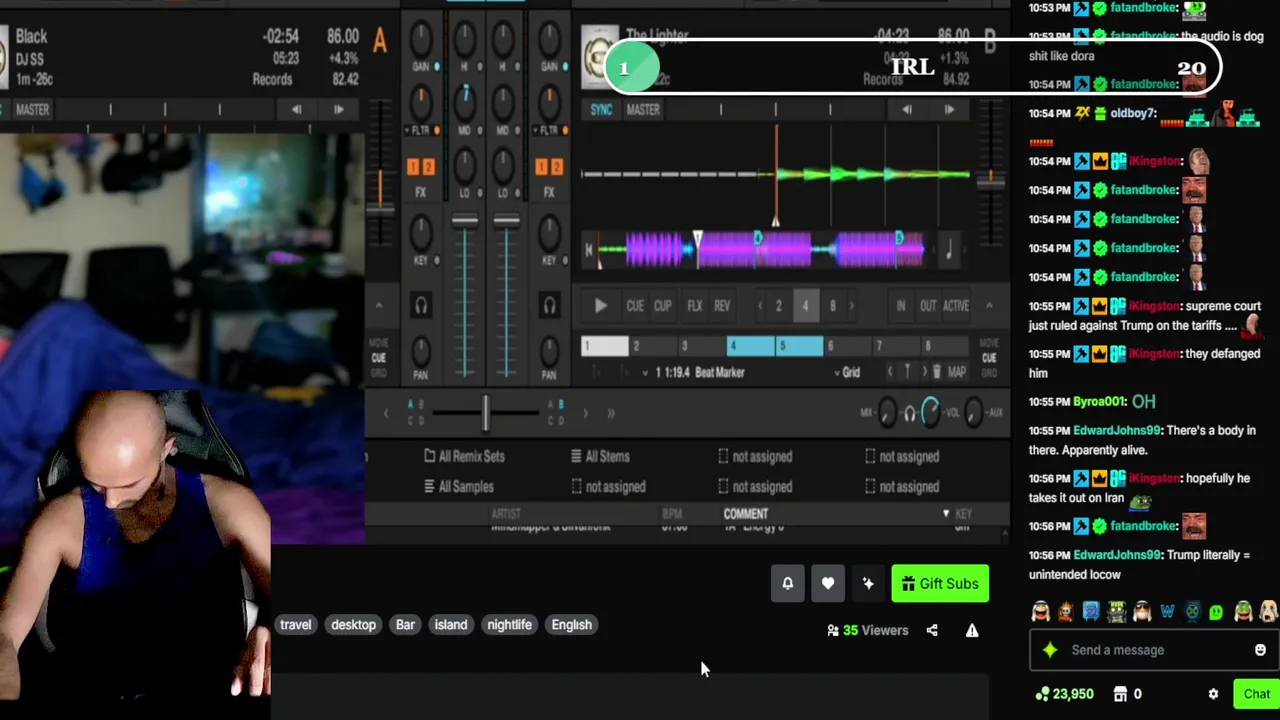Toggle headphone cue for mixer channel A
Viewport: 1280px width, 720px height.
(421, 306)
